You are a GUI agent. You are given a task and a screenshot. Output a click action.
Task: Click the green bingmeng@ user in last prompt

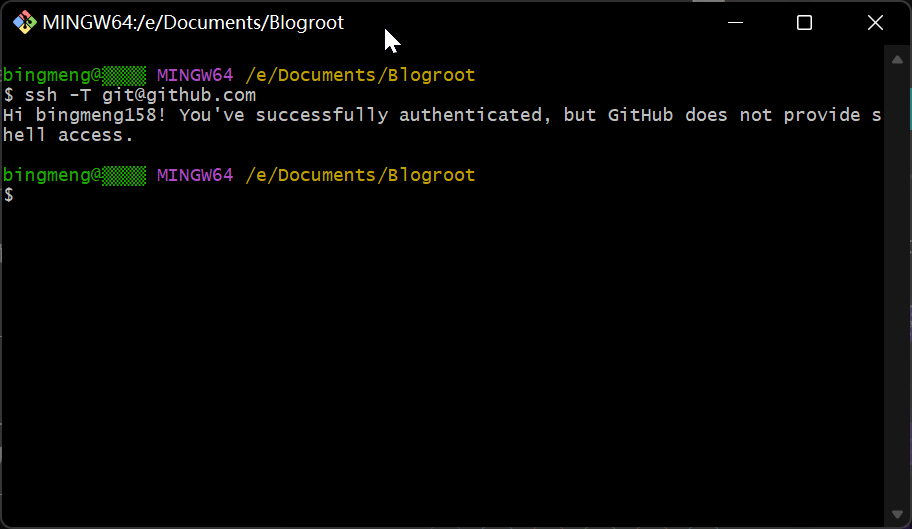coord(52,175)
